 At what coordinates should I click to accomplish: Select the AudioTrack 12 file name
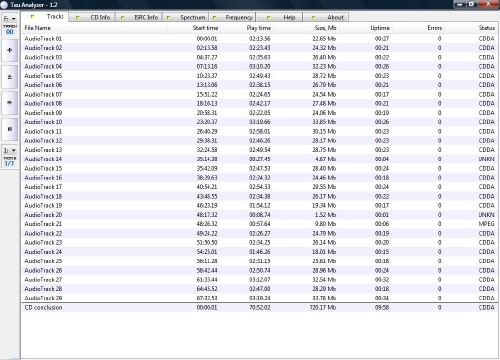pos(43,141)
